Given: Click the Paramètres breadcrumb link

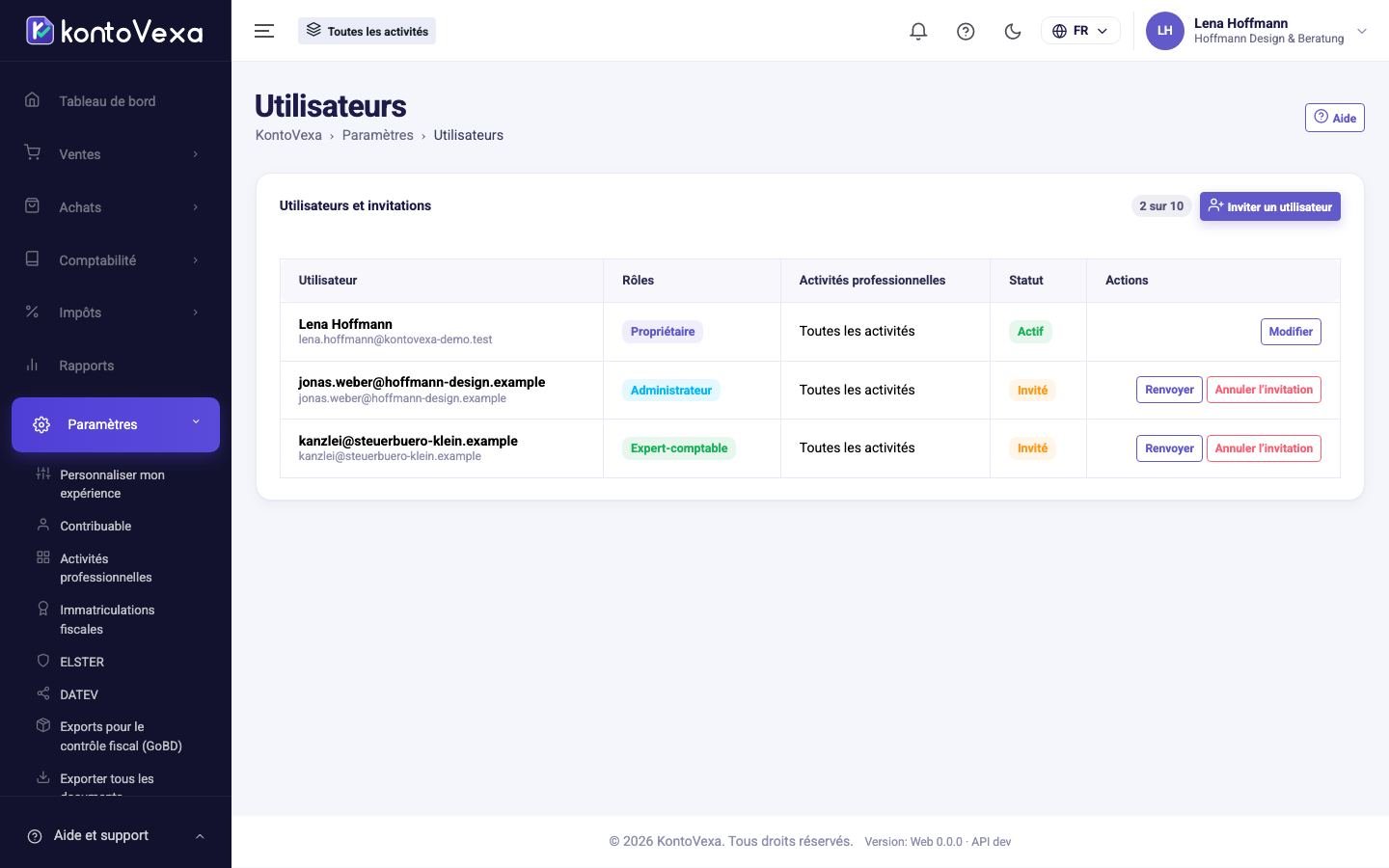Looking at the screenshot, I should tap(377, 135).
